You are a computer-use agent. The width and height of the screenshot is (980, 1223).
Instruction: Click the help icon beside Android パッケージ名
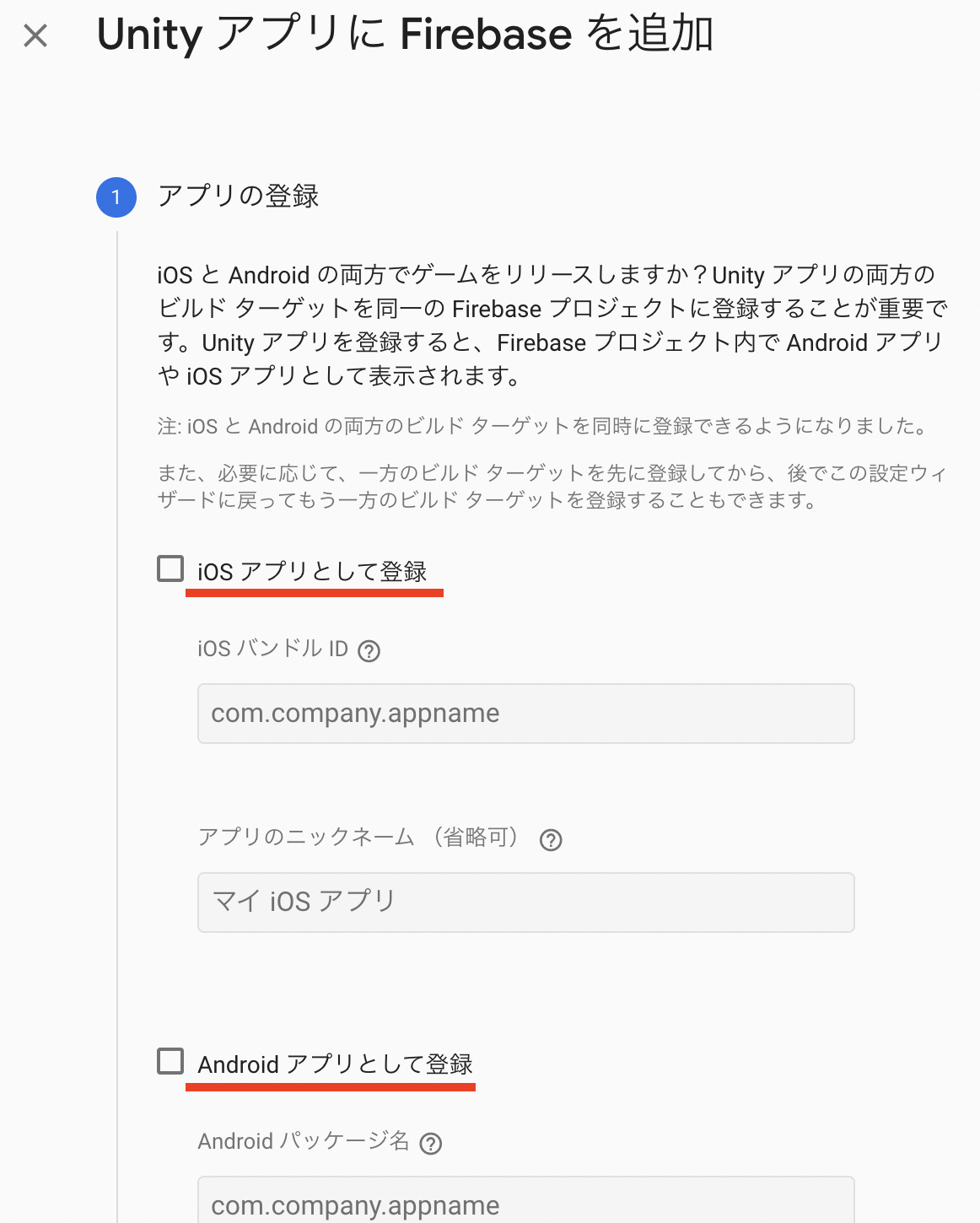432,1143
